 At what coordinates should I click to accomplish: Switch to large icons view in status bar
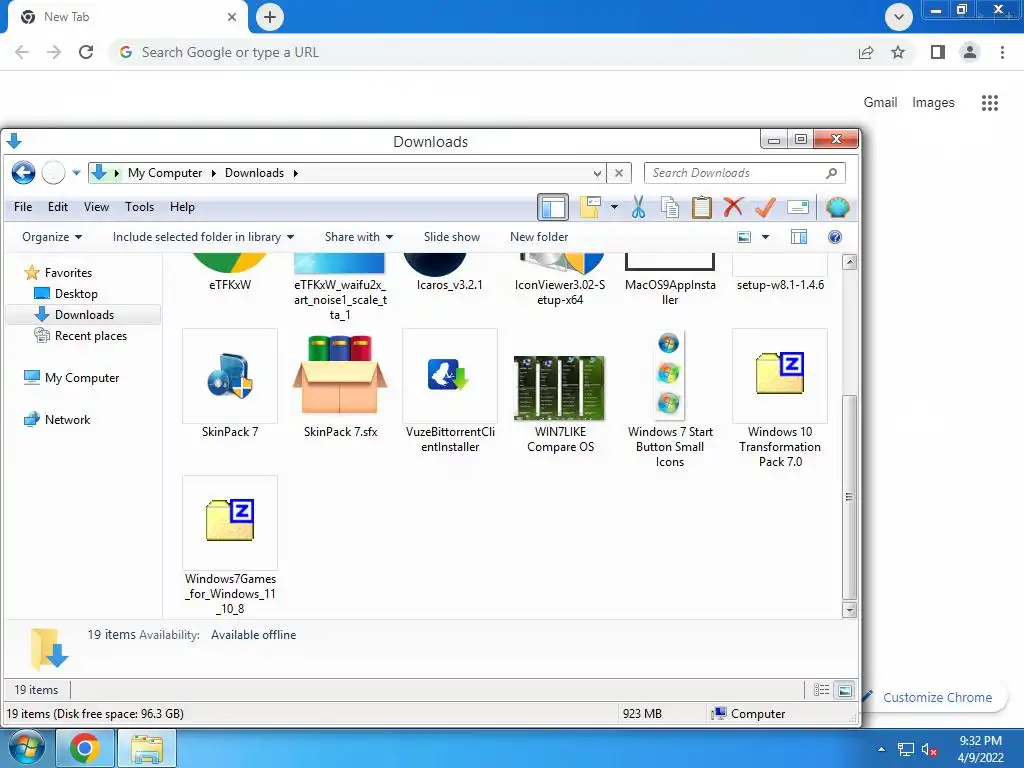(x=844, y=690)
